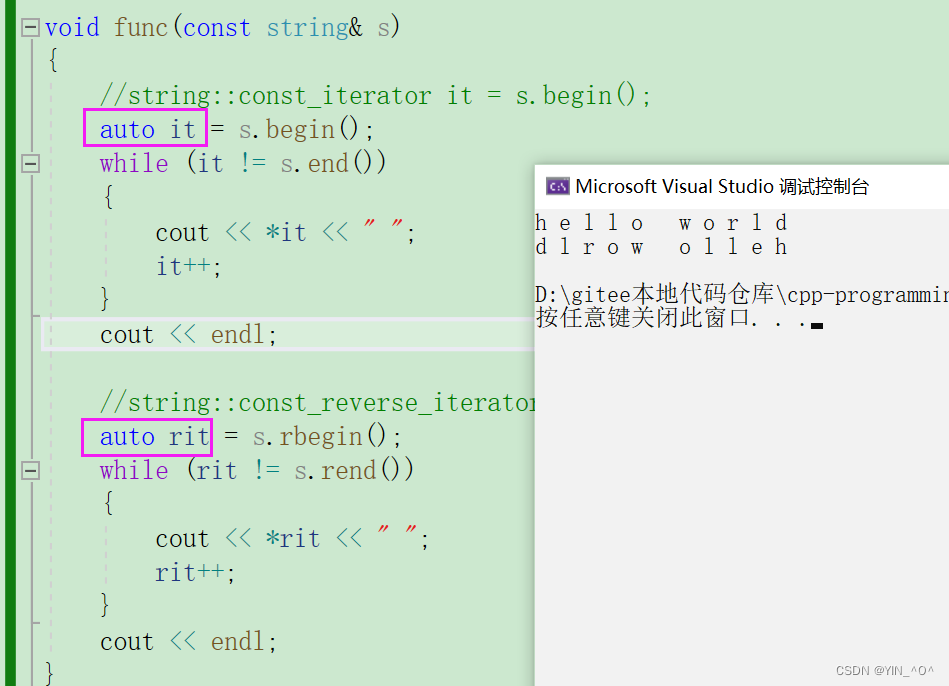Click the reversed 'dlrow olleh' output line
The width and height of the screenshot is (949, 686).
coord(662,246)
